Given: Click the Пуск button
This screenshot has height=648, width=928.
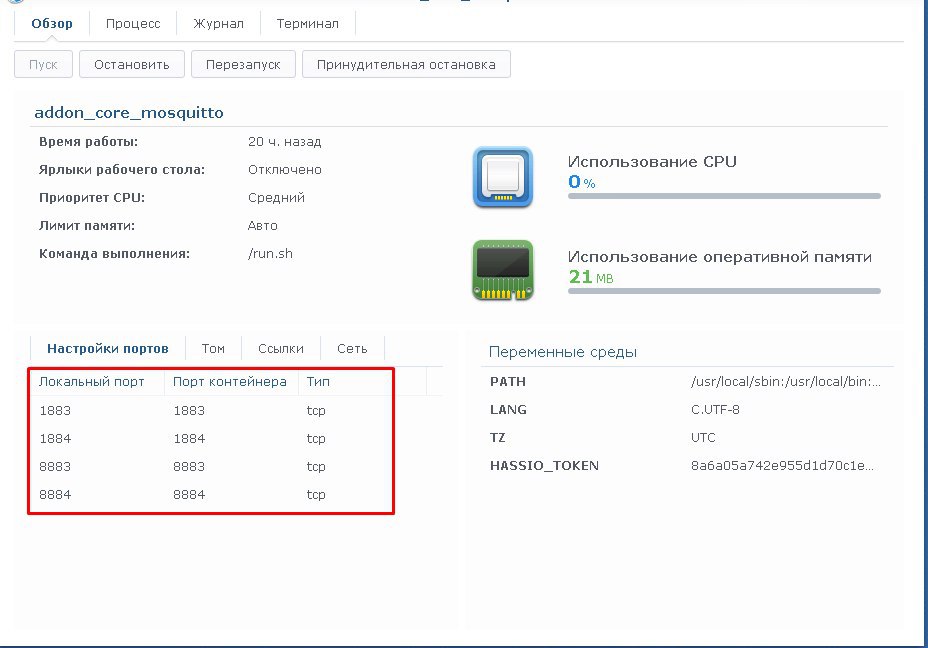Looking at the screenshot, I should [x=43, y=65].
